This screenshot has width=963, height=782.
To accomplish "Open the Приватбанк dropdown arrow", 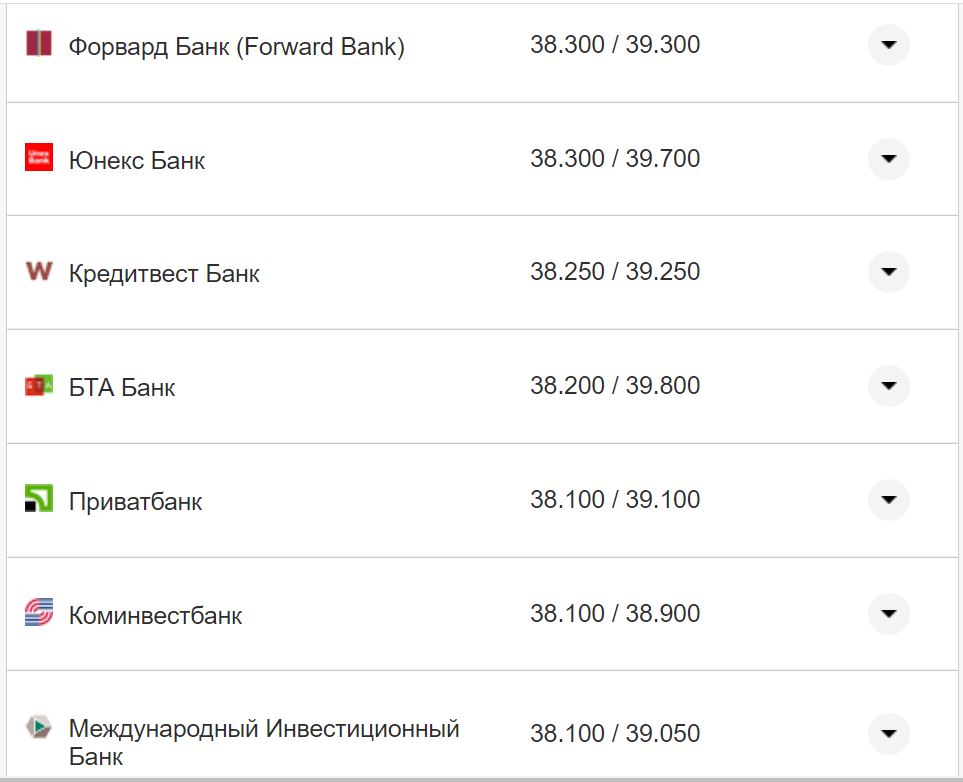I will click(888, 499).
